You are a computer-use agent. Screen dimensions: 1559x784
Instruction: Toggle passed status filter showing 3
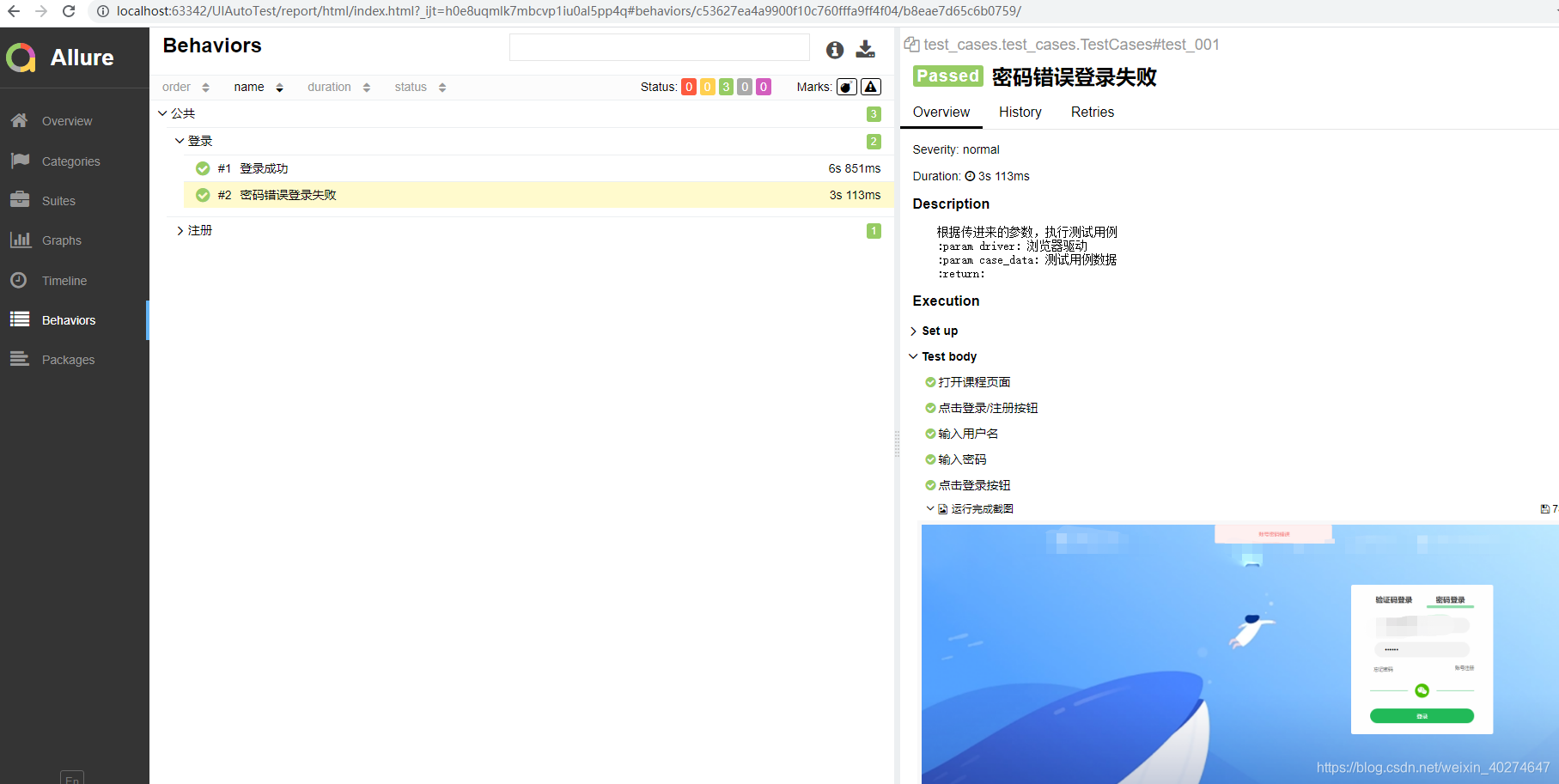[x=726, y=87]
